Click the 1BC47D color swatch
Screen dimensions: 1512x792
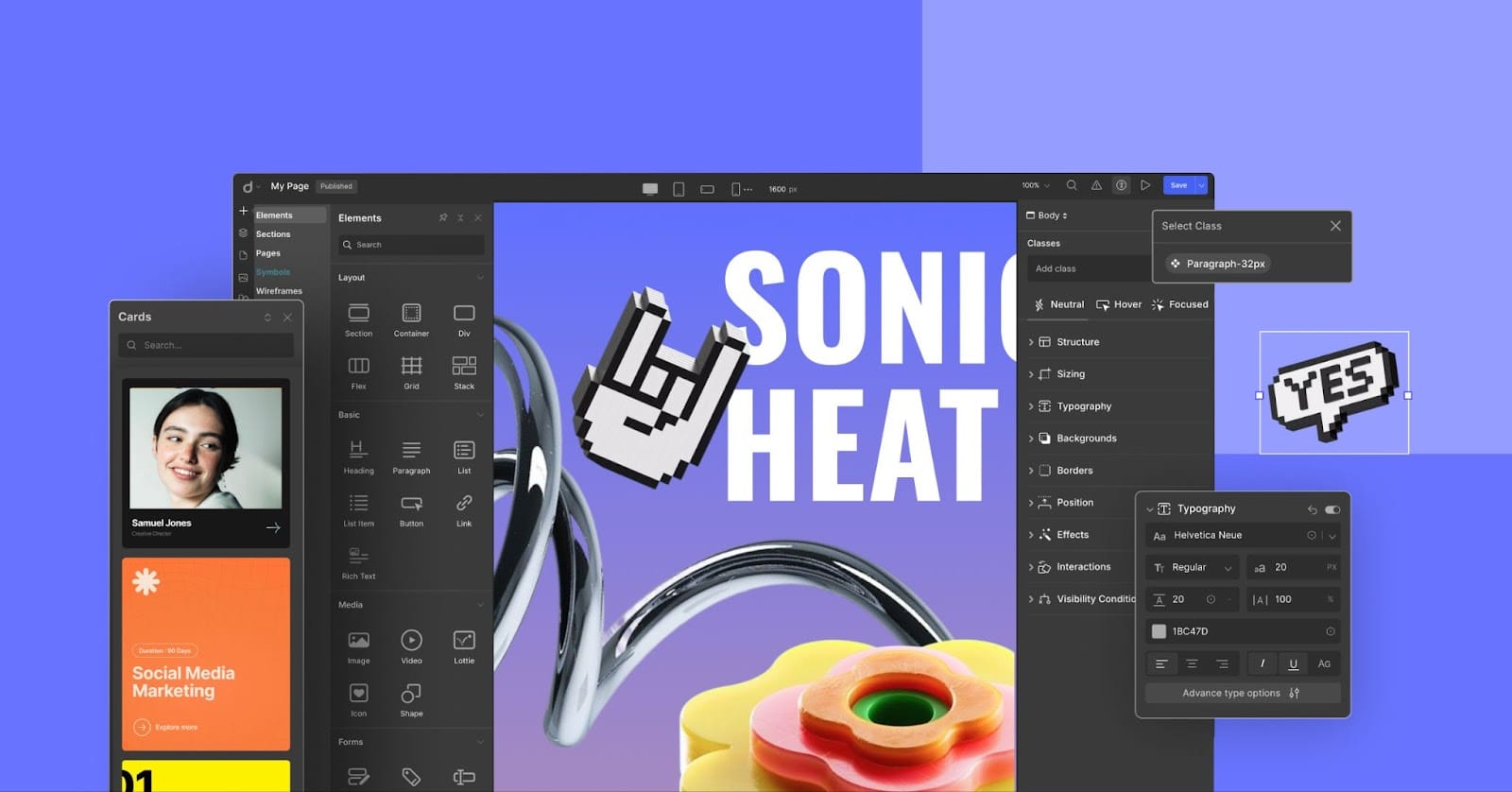tap(1159, 631)
